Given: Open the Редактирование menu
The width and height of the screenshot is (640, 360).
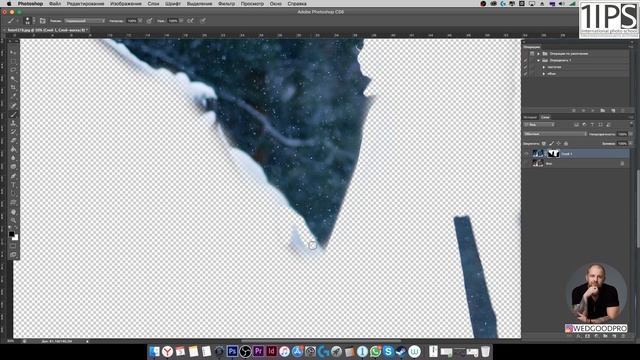Looking at the screenshot, I should [x=85, y=4].
